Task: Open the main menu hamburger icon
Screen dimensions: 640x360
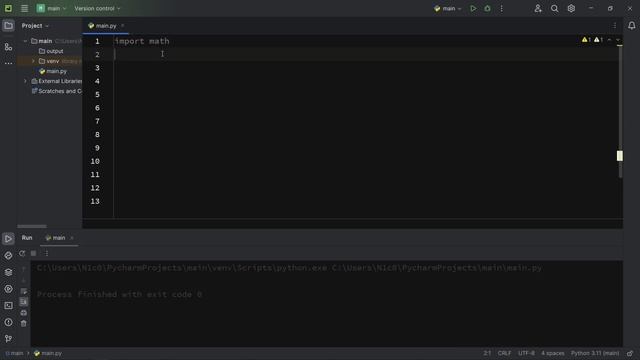Action: pyautogui.click(x=24, y=8)
